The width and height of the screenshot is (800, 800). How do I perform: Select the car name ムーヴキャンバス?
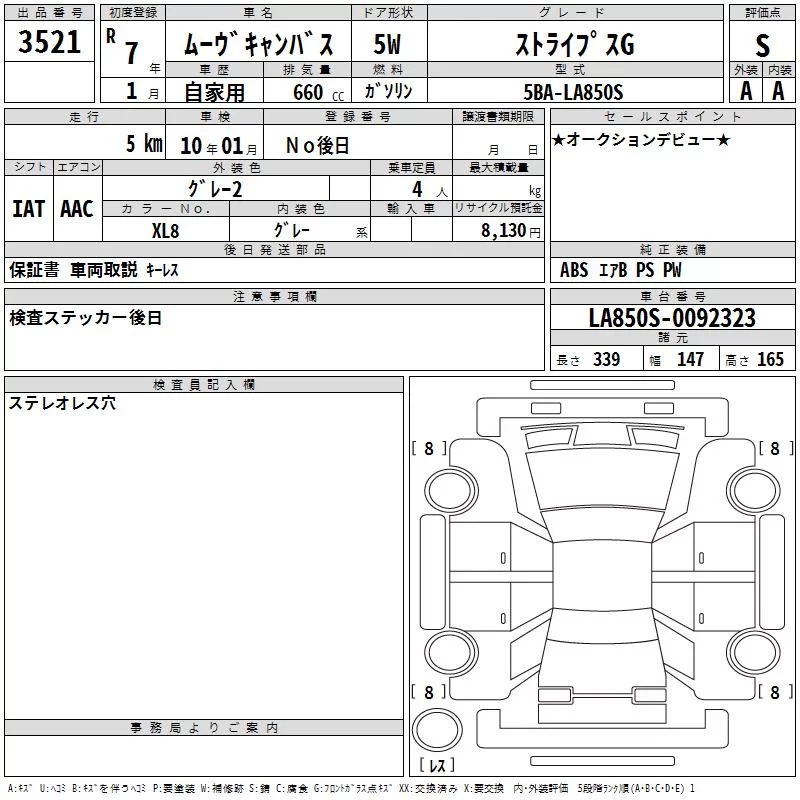coord(259,44)
